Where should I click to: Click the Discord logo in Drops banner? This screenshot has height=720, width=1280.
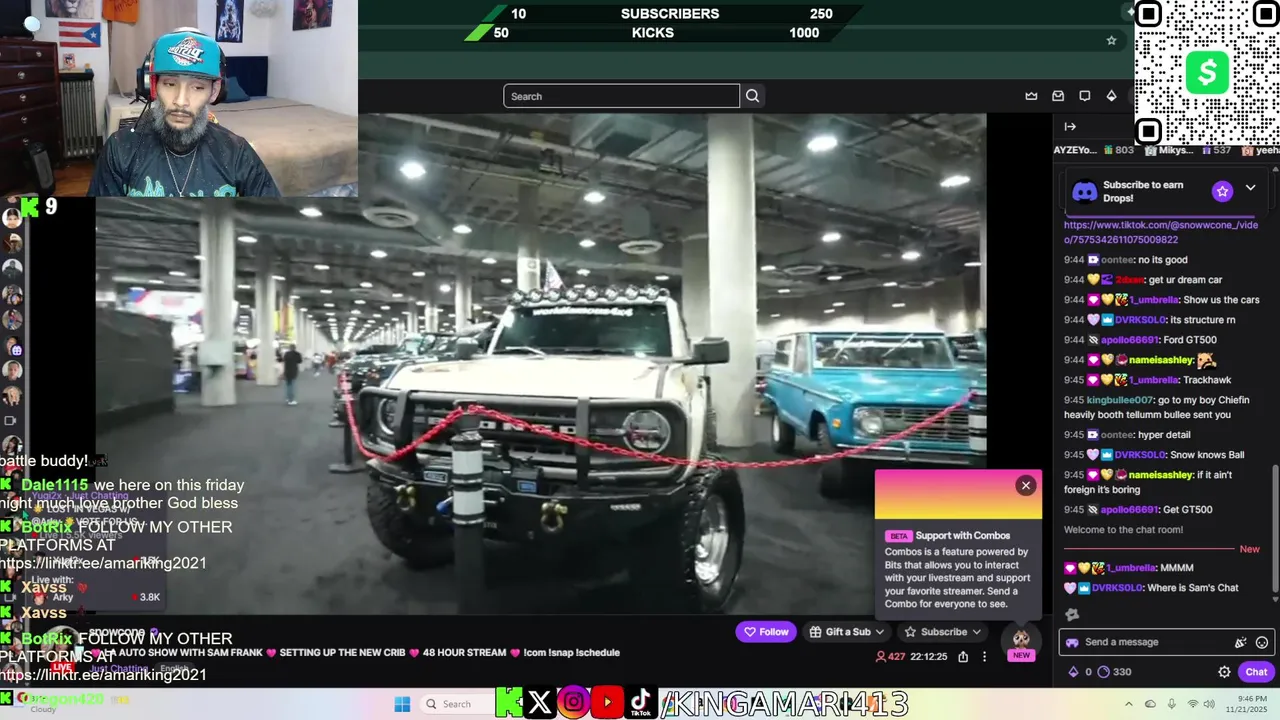(1084, 191)
